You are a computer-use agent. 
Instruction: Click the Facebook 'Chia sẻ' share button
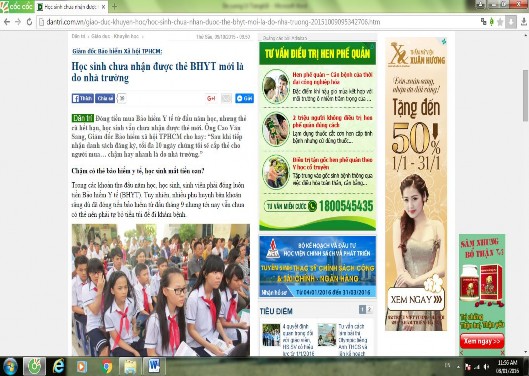[x=105, y=98]
